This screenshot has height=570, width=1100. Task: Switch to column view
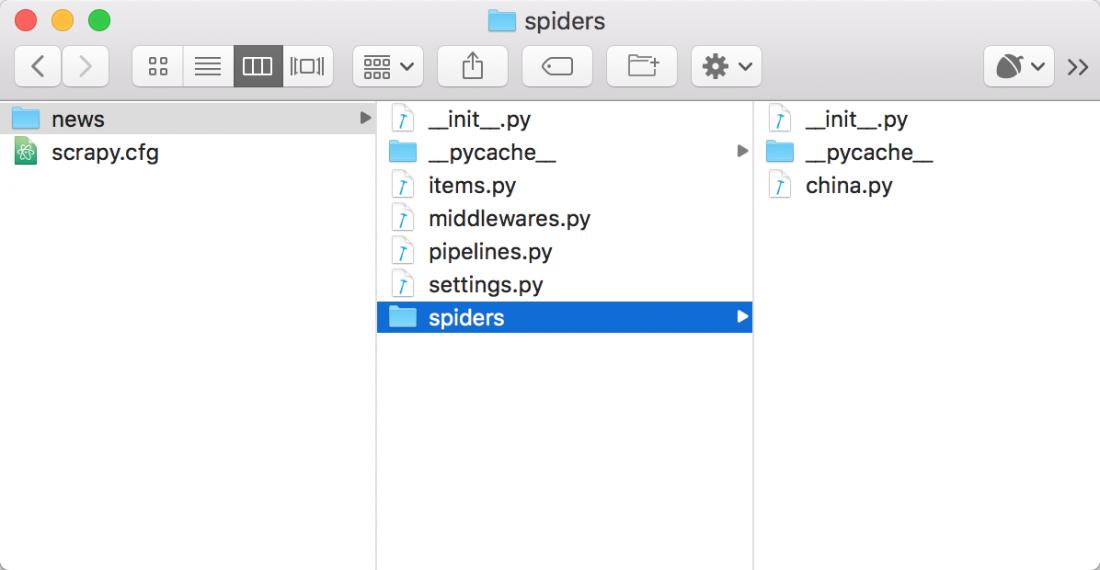[x=257, y=67]
